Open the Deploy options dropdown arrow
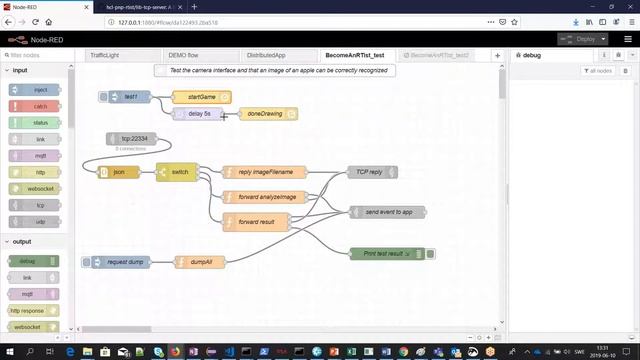 click(603, 39)
